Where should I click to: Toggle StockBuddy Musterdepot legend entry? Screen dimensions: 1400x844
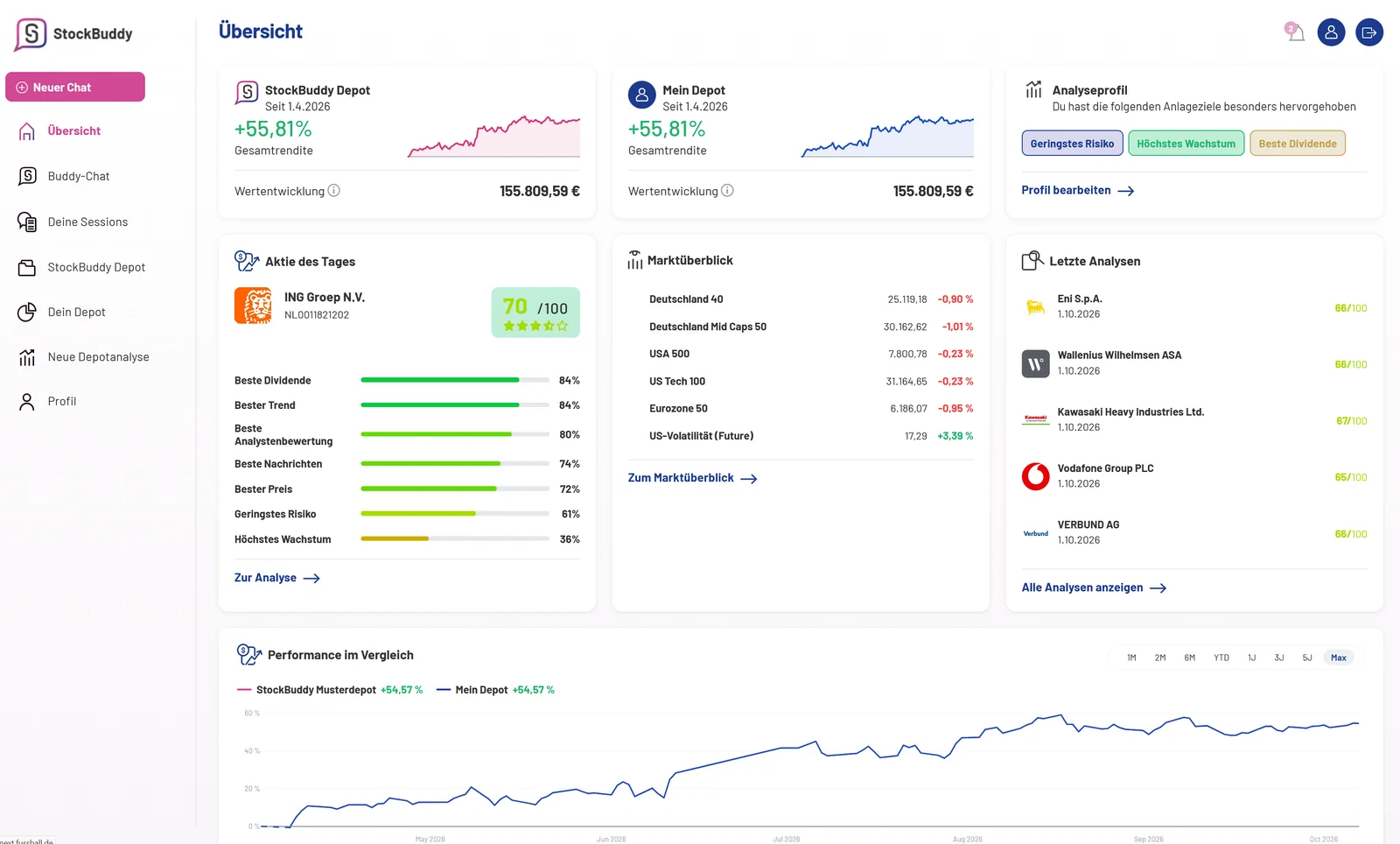coord(330,690)
